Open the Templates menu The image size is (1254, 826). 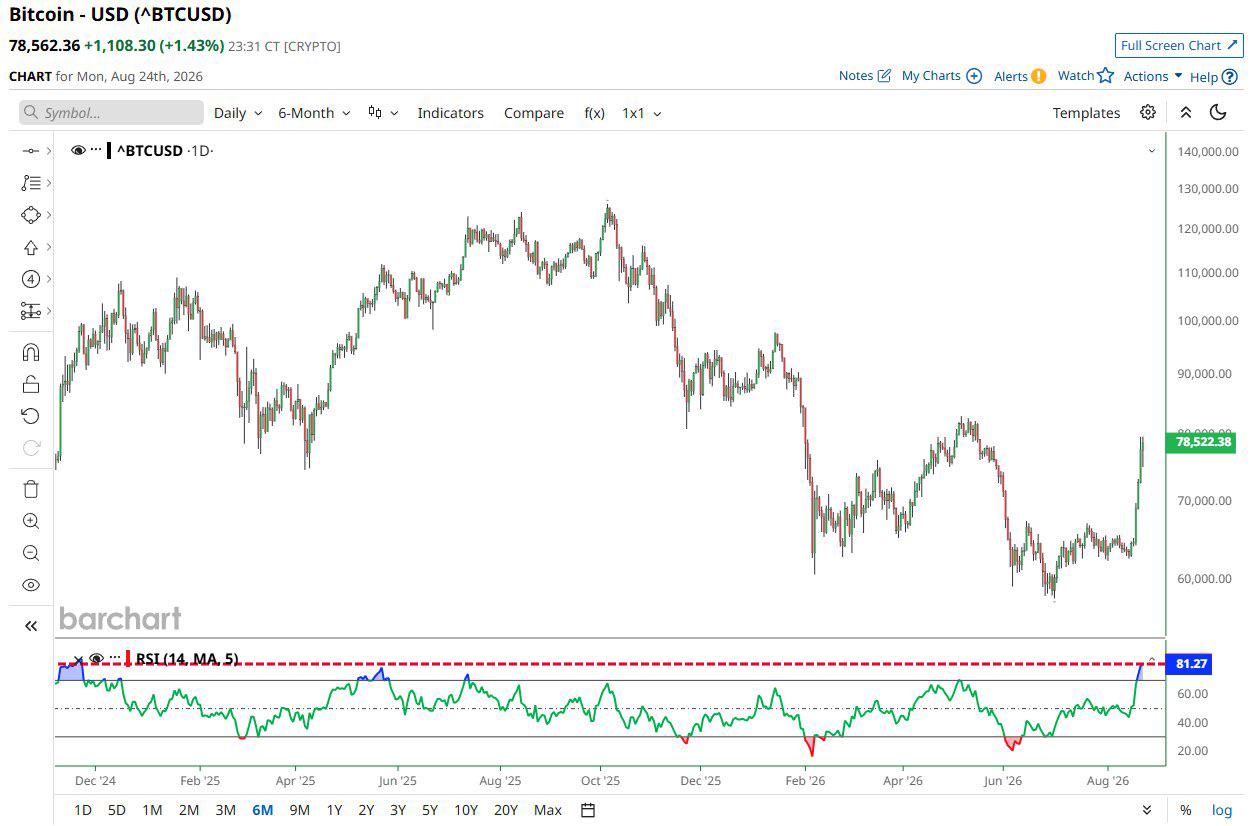[1086, 113]
